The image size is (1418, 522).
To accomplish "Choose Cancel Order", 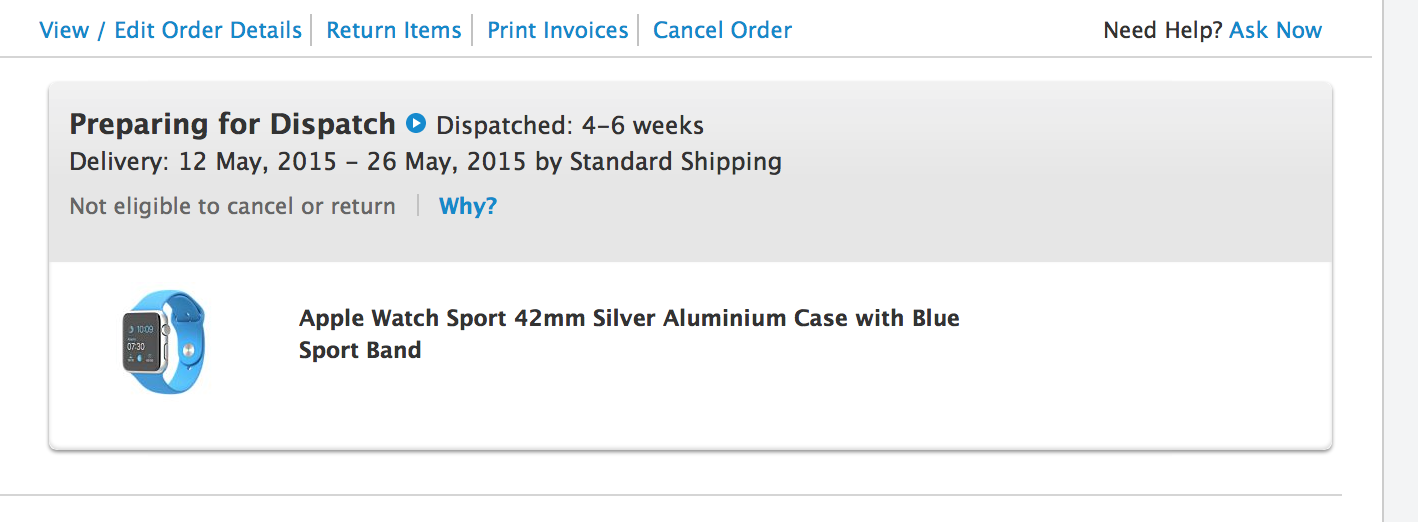I will [x=722, y=30].
